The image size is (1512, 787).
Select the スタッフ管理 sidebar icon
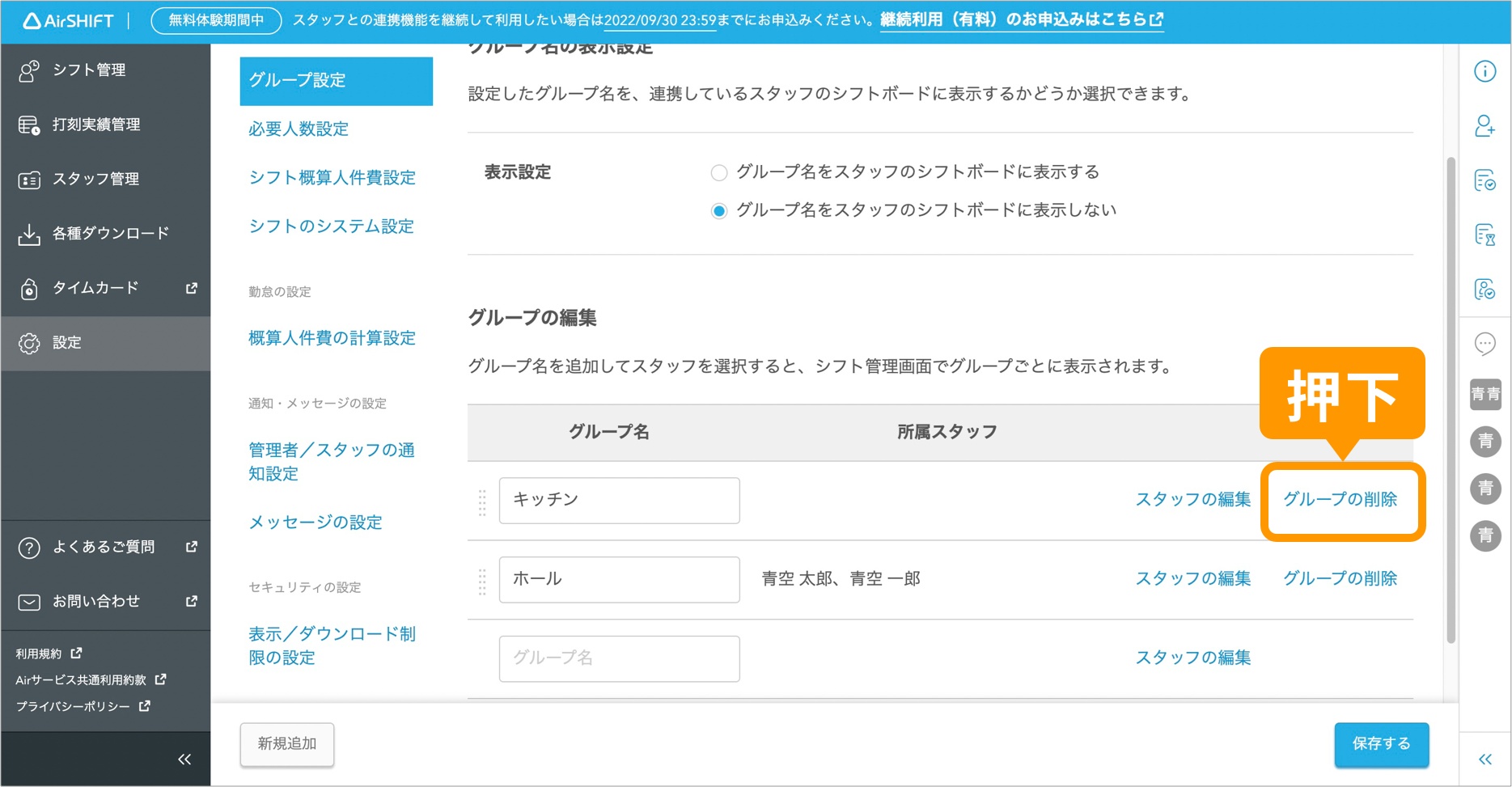click(x=29, y=179)
